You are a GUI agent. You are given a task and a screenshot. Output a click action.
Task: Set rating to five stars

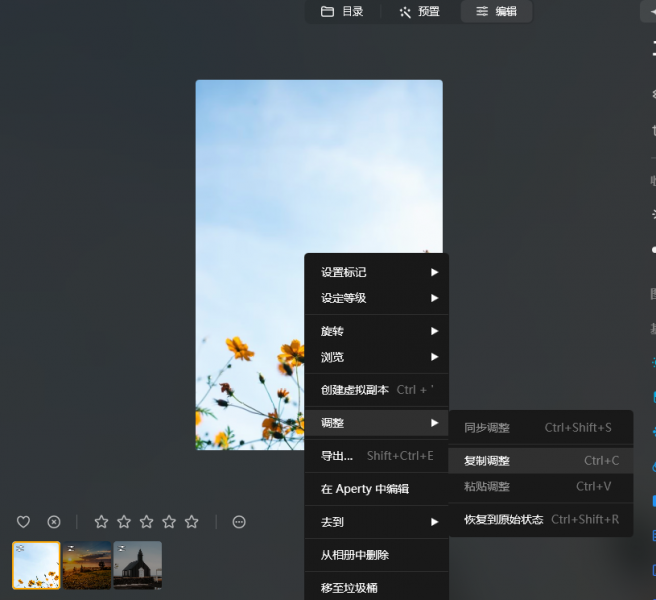coord(192,522)
